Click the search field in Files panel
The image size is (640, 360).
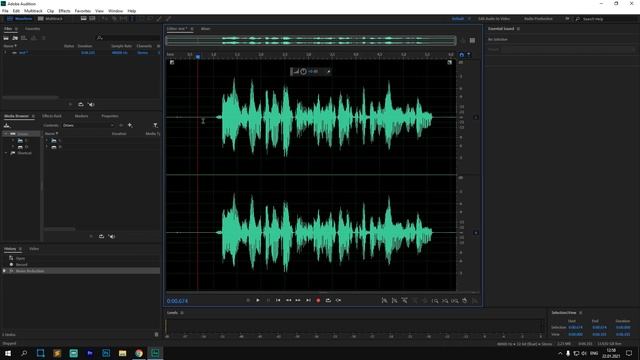pyautogui.click(x=129, y=38)
